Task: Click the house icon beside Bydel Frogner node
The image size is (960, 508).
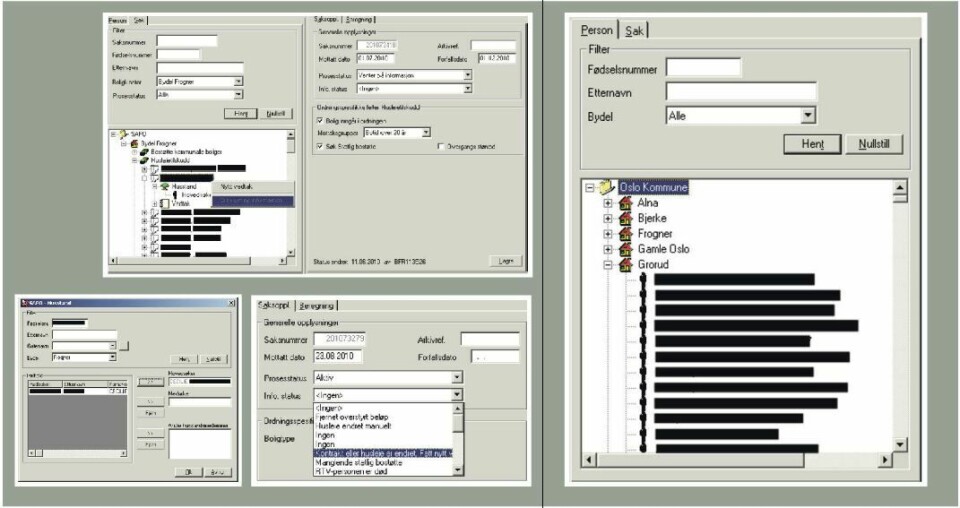Action: tap(135, 143)
